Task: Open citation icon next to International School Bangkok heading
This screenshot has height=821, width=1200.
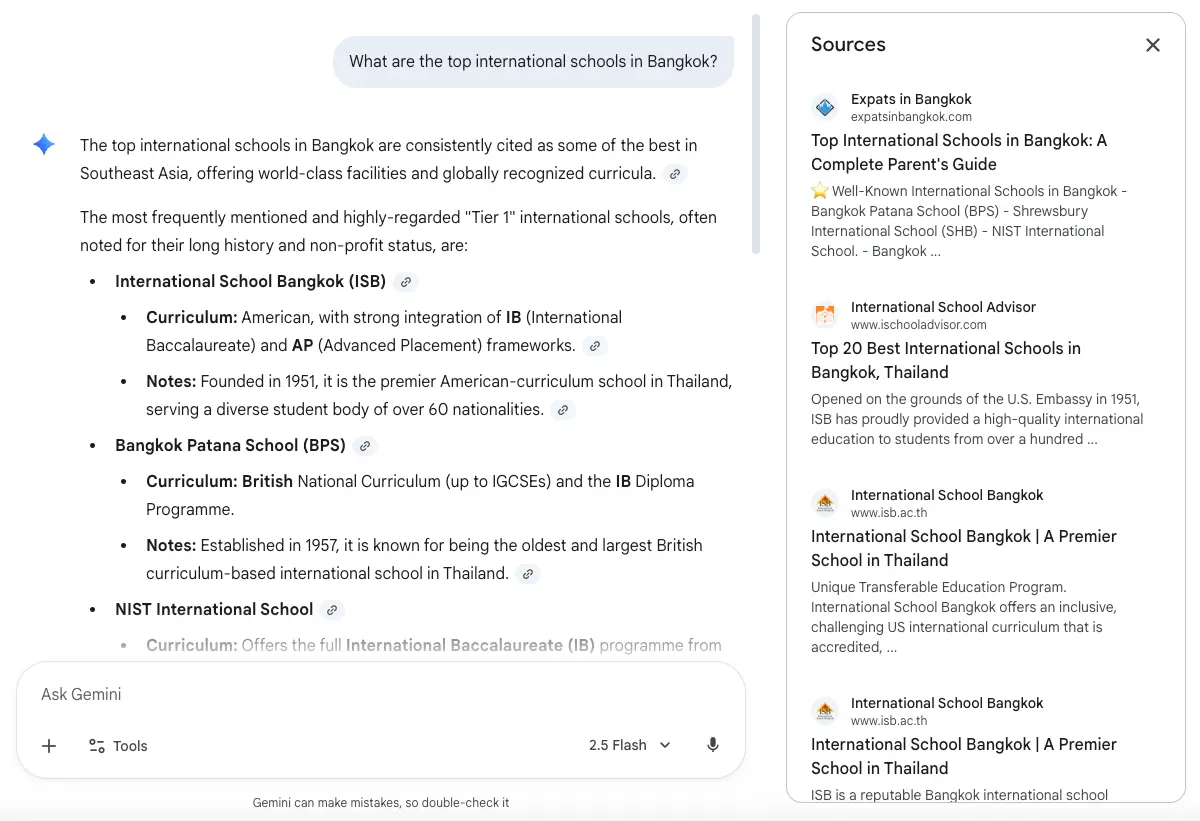Action: (x=405, y=281)
